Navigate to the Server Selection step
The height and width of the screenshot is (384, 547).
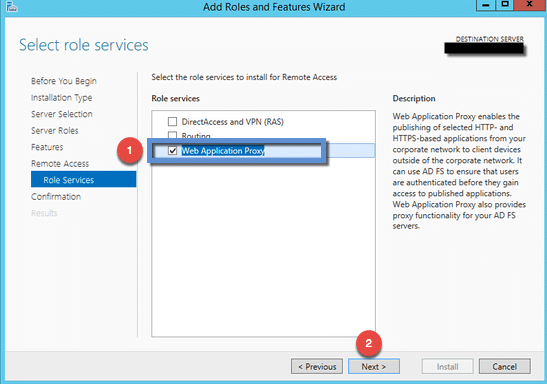pyautogui.click(x=62, y=114)
